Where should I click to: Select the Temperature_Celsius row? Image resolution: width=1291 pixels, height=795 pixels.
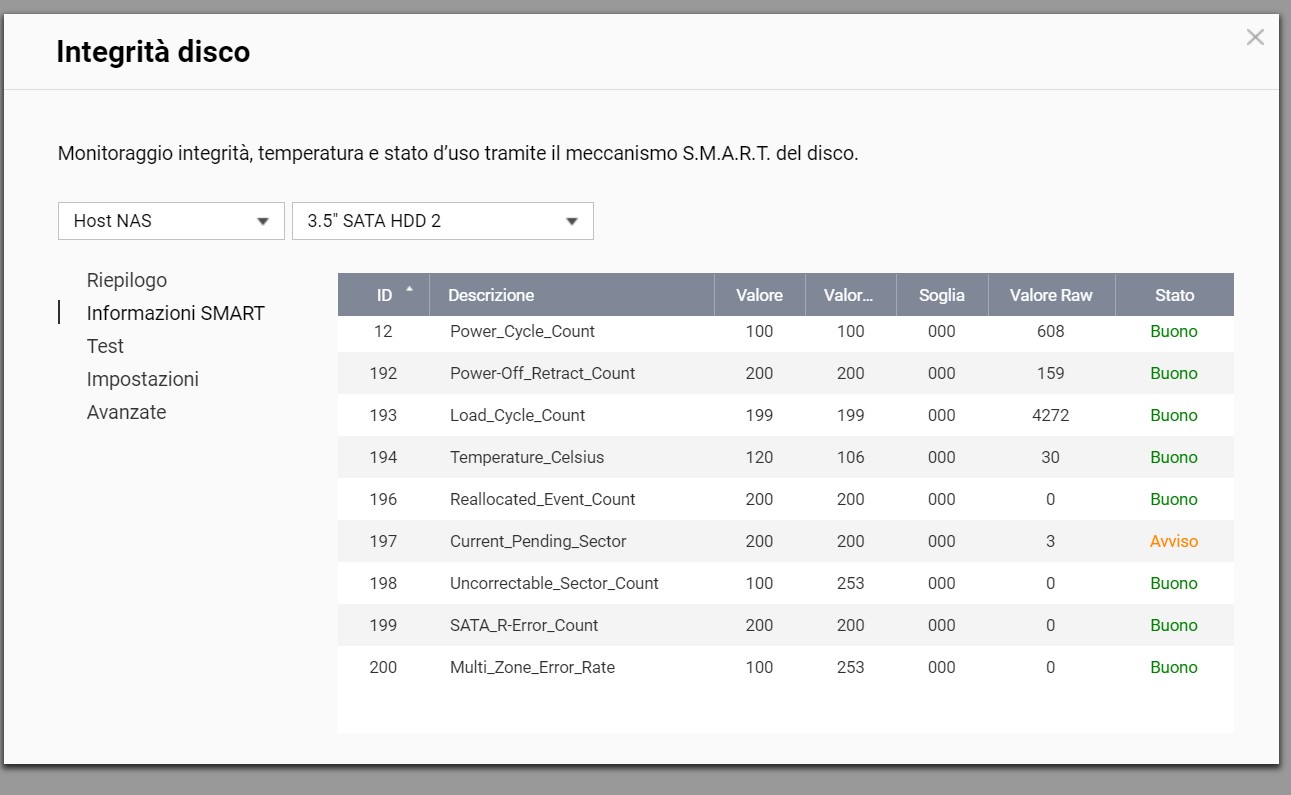click(x=527, y=457)
